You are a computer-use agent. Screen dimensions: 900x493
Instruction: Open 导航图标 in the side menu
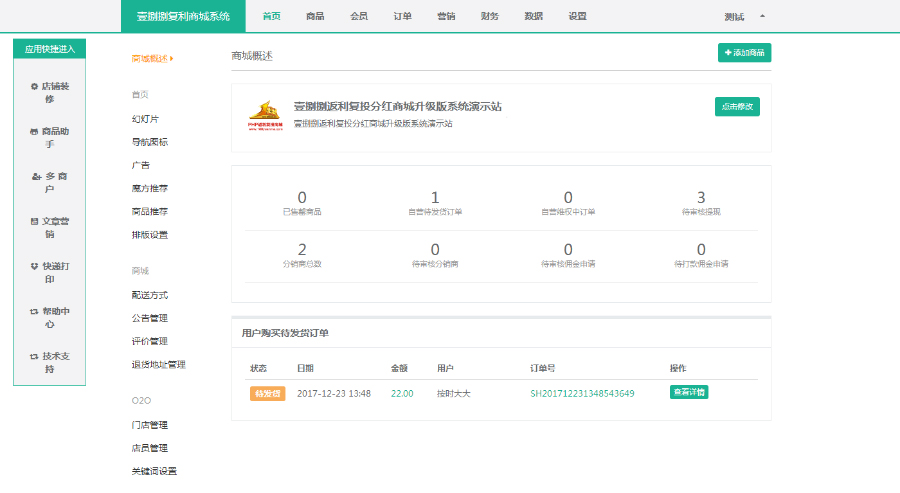[x=150, y=142]
